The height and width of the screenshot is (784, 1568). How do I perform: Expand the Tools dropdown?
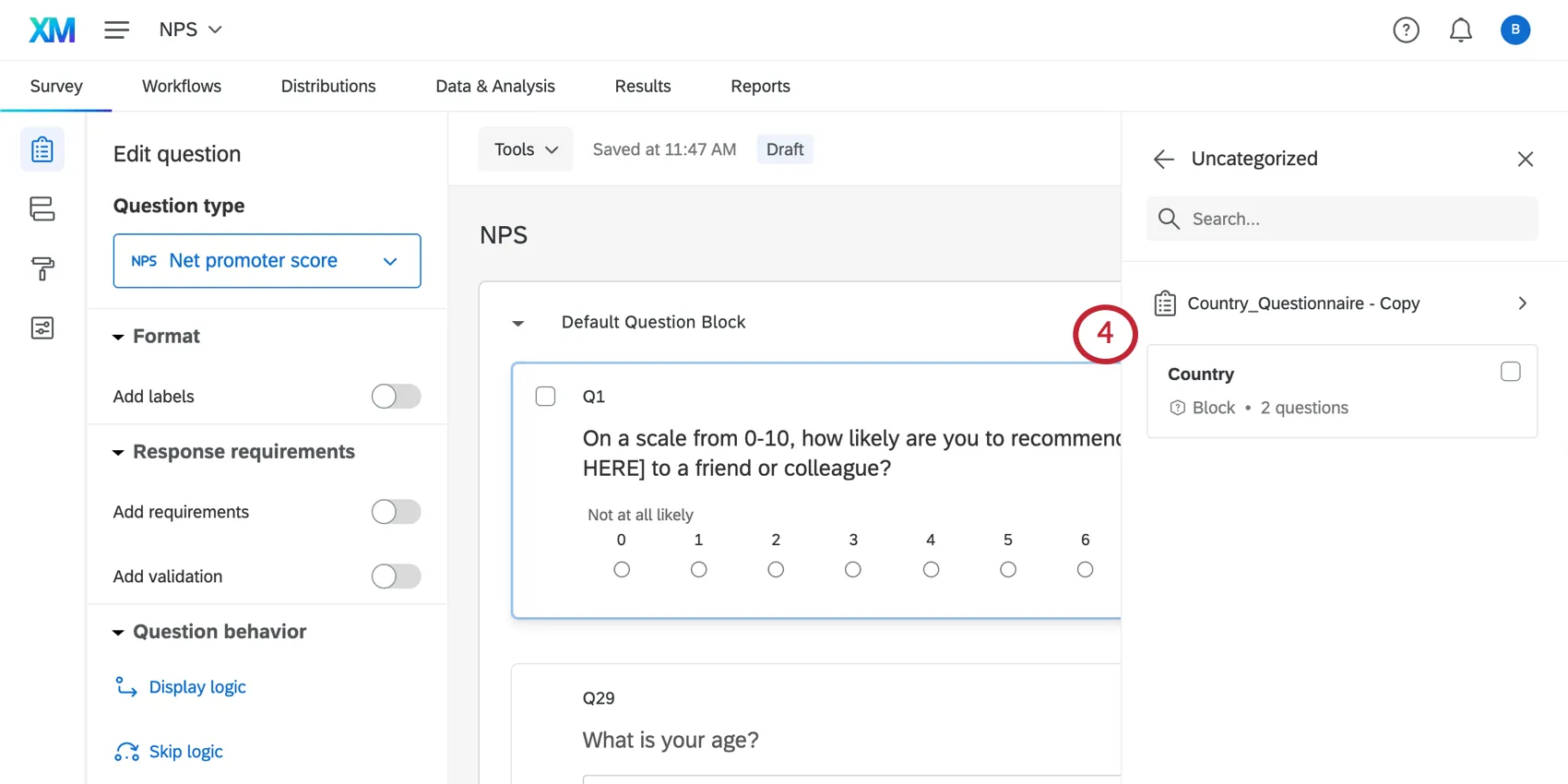click(x=526, y=149)
